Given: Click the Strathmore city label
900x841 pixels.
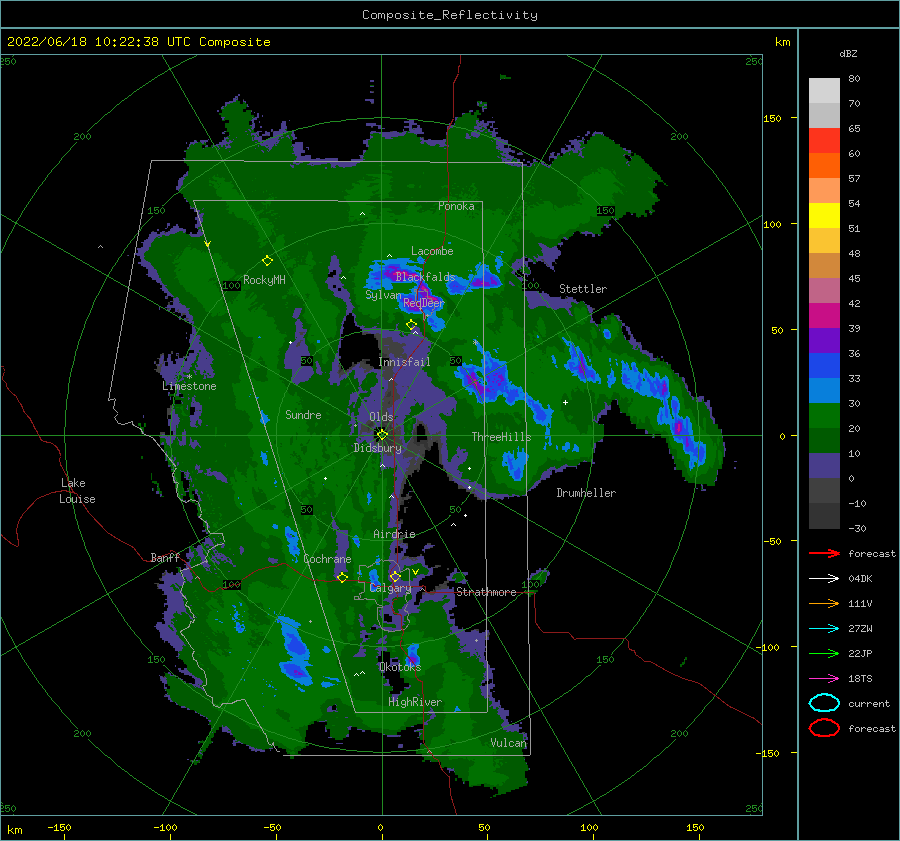Looking at the screenshot, I should [486, 592].
